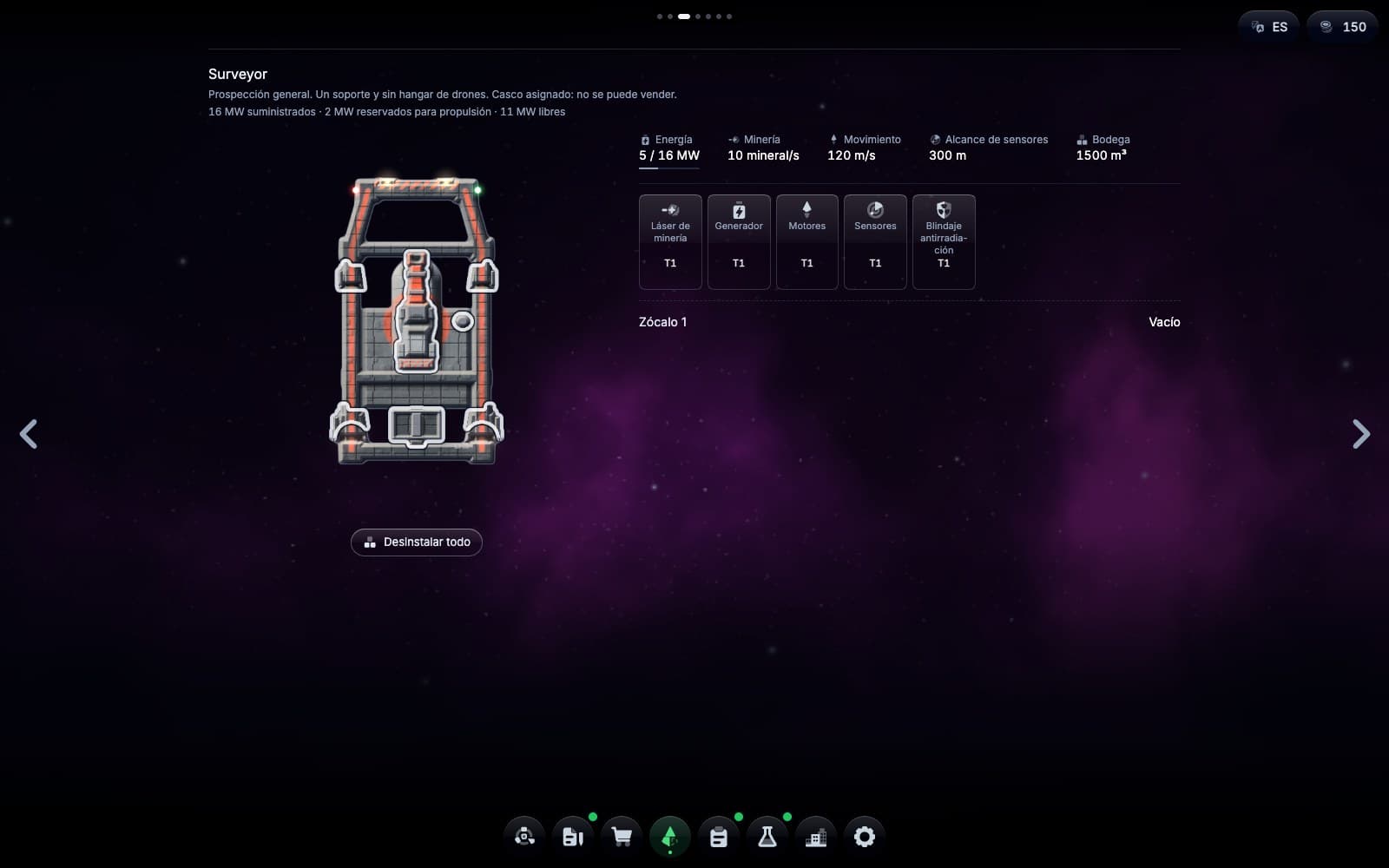The image size is (1389, 868).
Task: Open the buildings icon in bottom dock
Action: [x=816, y=837]
